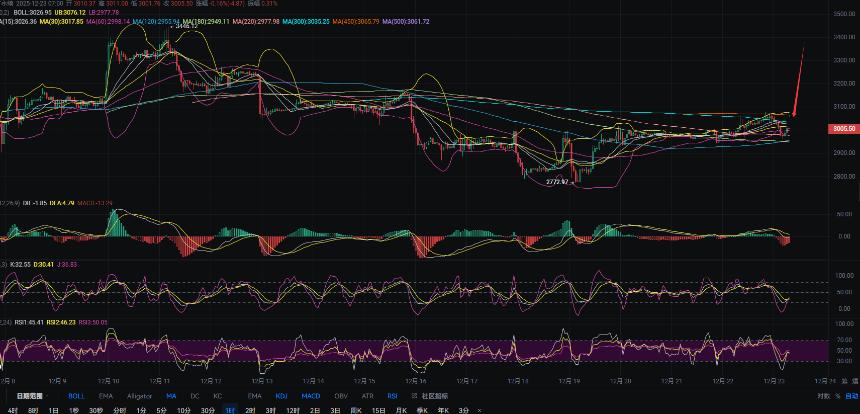Click the MA(450) orange legend label
The height and width of the screenshot is (414, 860).
[x=357, y=21]
